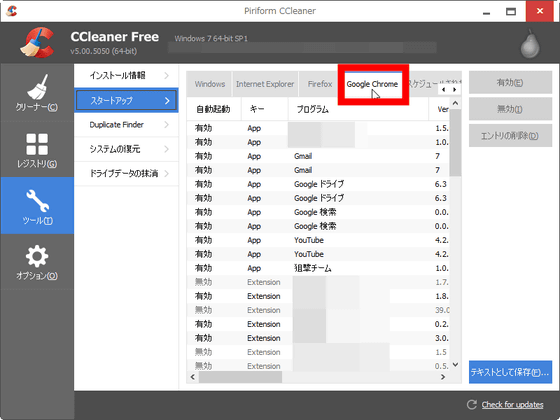Click the small CCleaner icon in the title bar
The width and height of the screenshot is (560, 420).
(x=12, y=11)
